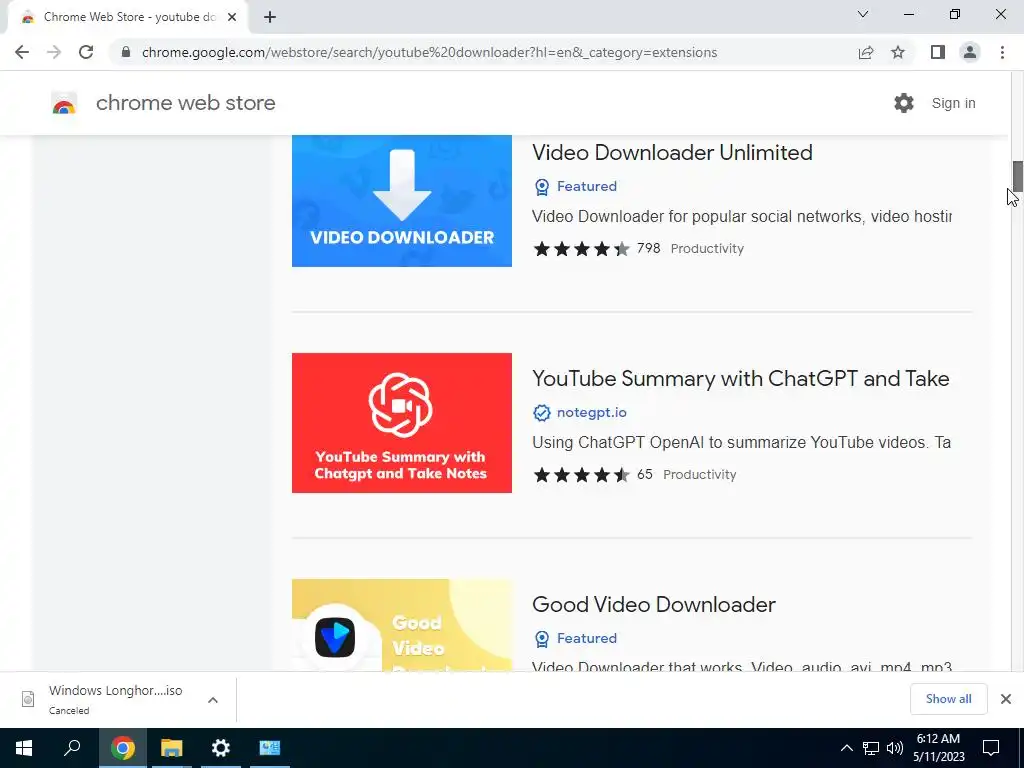Screen dimensions: 1024x768
Task: Open network status tray icon
Action: tap(871, 748)
